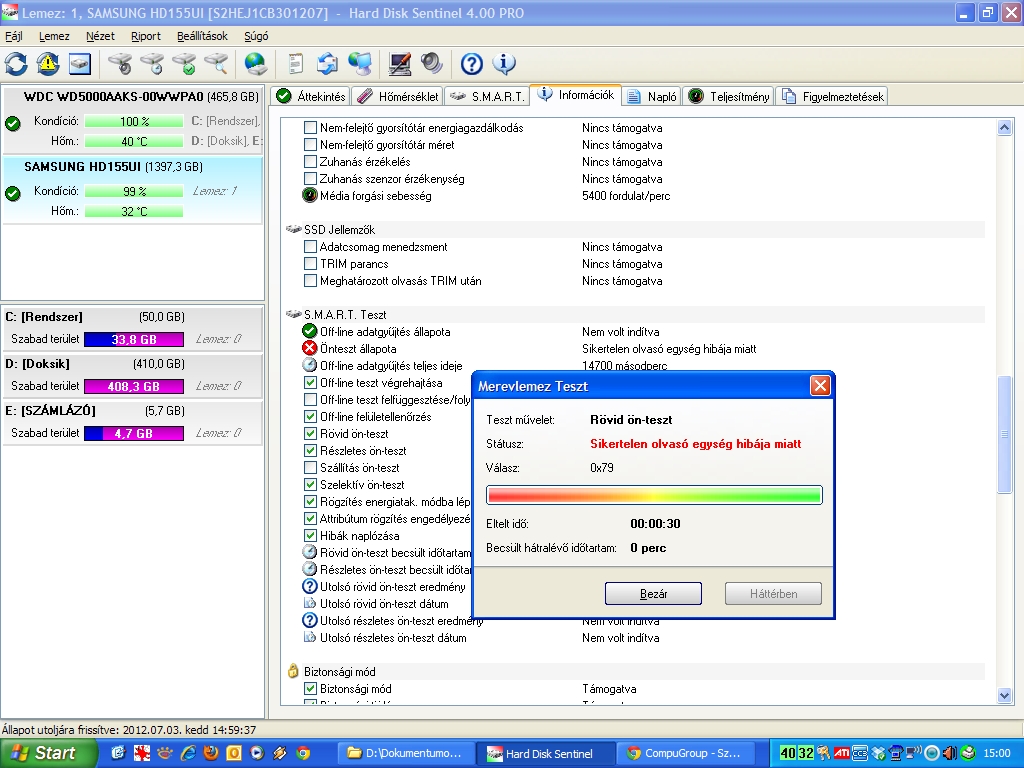Switch to the S.M.A.R.T. tab
The width and height of the screenshot is (1024, 768).
tap(488, 97)
